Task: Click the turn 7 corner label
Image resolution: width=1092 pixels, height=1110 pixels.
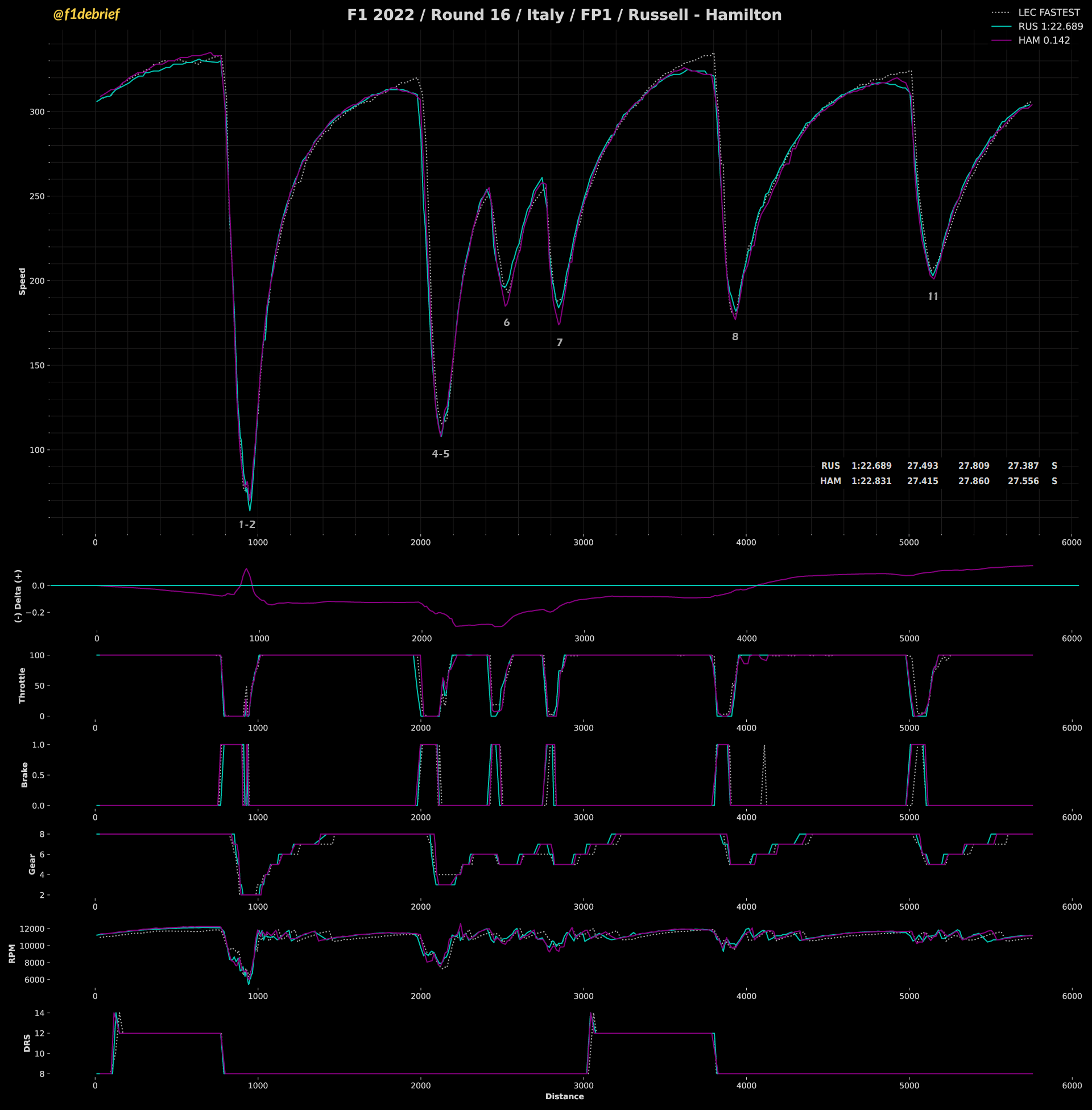Action: coord(560,343)
